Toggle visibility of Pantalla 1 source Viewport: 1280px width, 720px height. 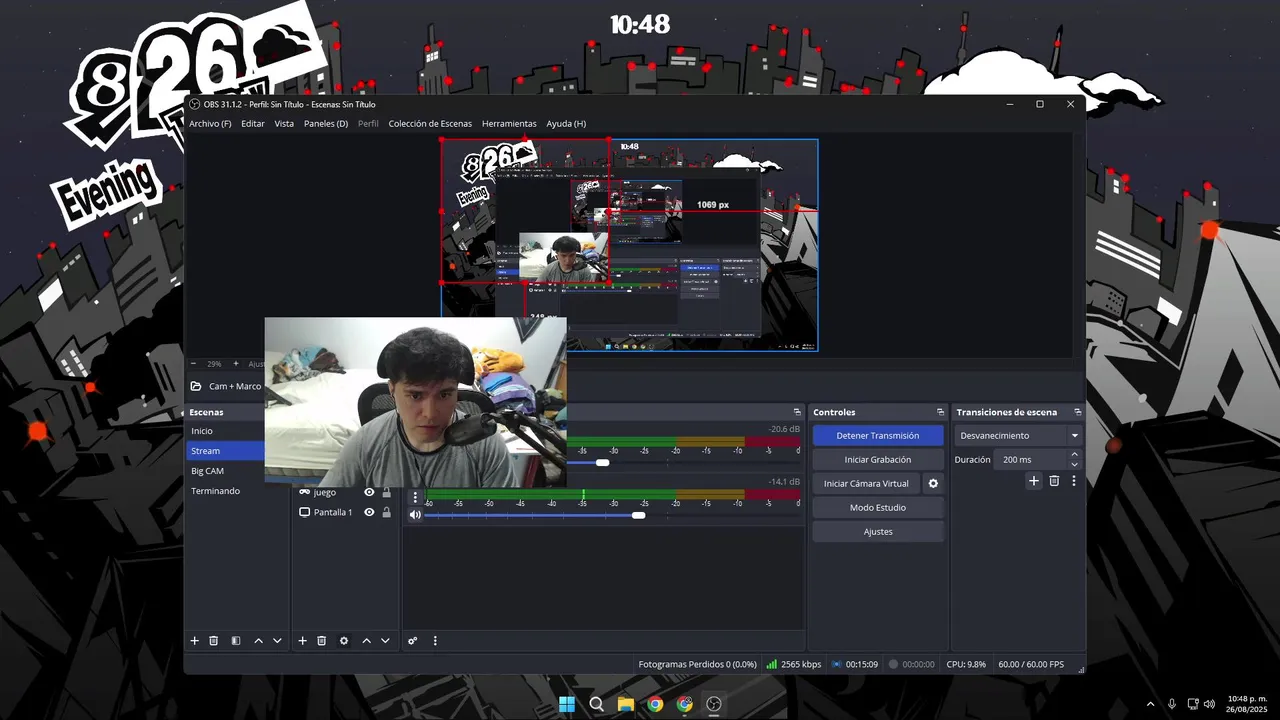click(369, 512)
